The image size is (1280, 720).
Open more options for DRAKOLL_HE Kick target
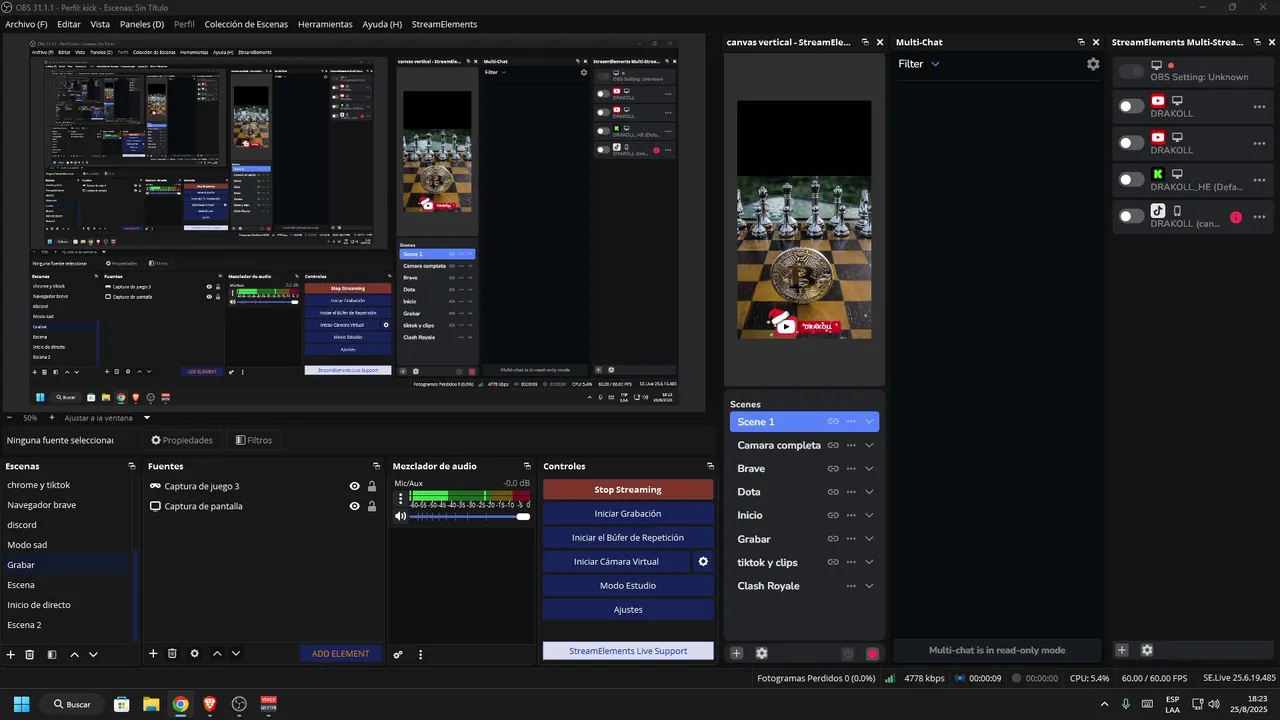(x=1259, y=180)
